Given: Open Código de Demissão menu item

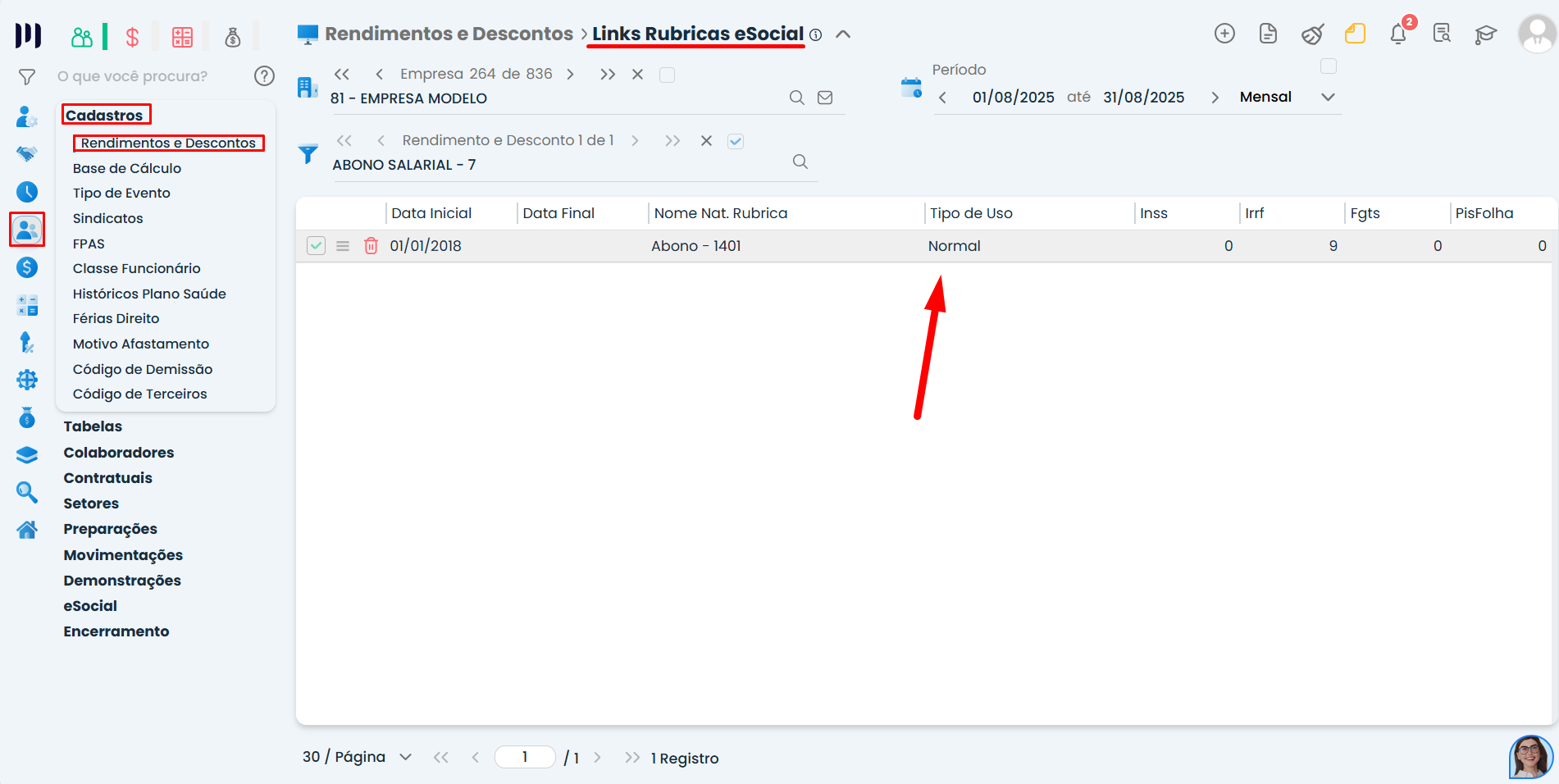Looking at the screenshot, I should [x=143, y=369].
